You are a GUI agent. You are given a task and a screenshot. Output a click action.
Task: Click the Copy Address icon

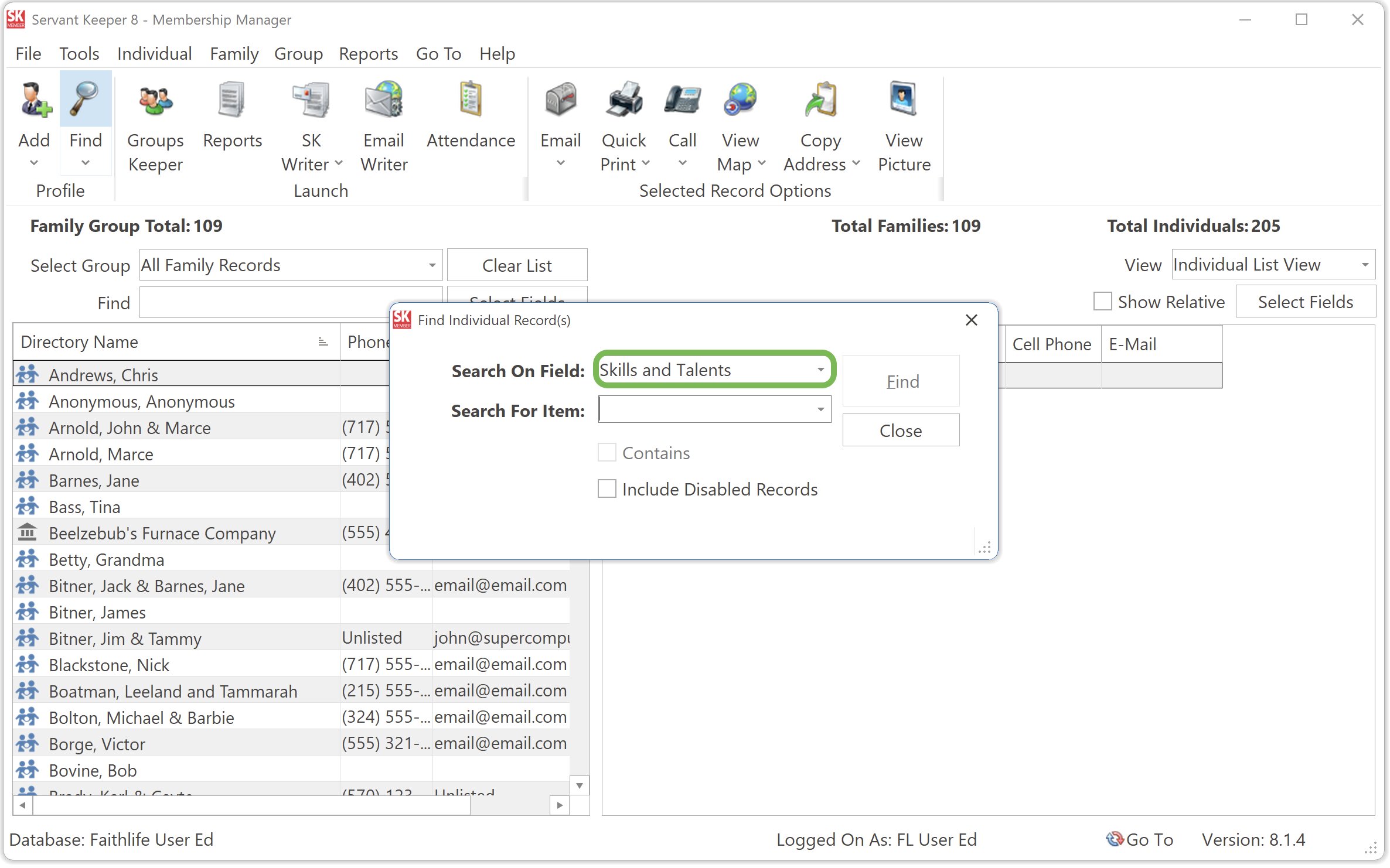click(821, 100)
